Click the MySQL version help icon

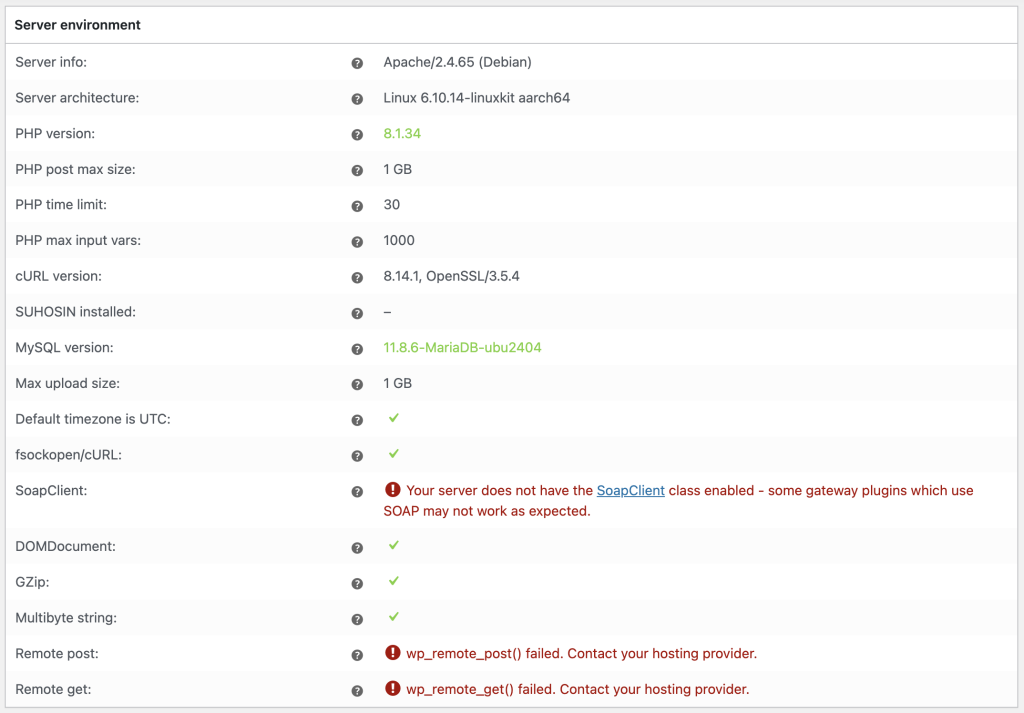[x=357, y=349]
